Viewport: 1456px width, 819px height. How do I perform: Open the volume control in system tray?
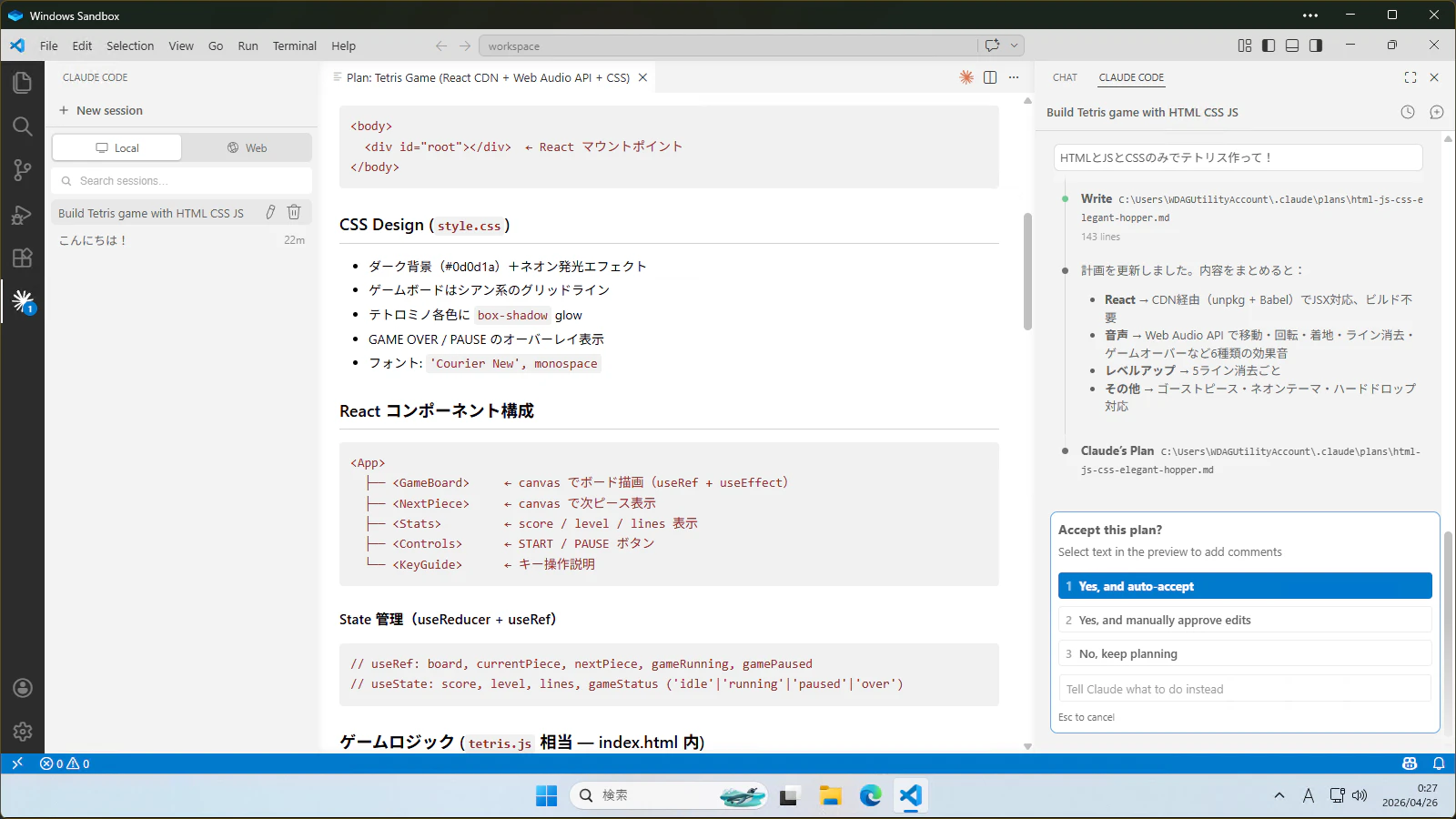(1360, 795)
